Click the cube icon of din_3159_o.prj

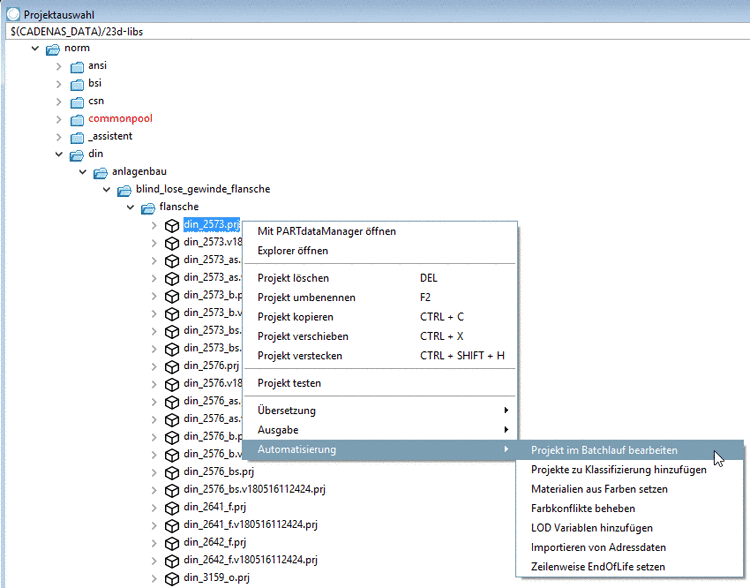(172, 579)
